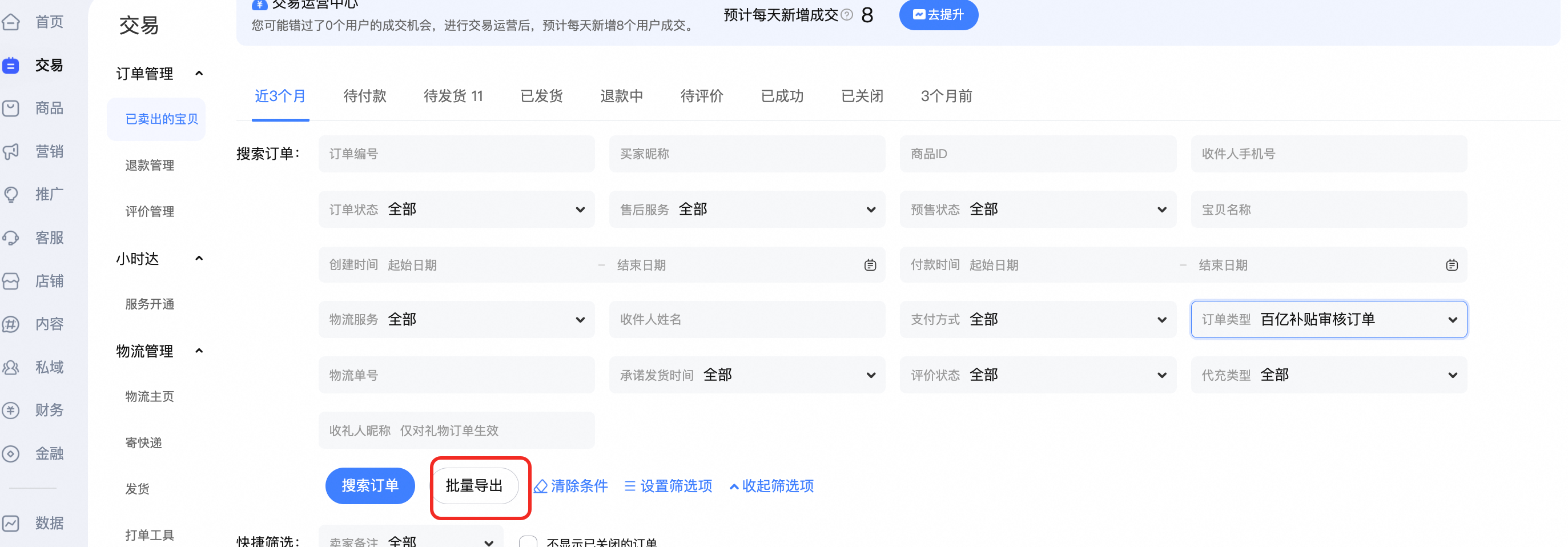This screenshot has height=547, width=1568.
Task: Open the 推广 lightbulb icon
Action: 11,195
